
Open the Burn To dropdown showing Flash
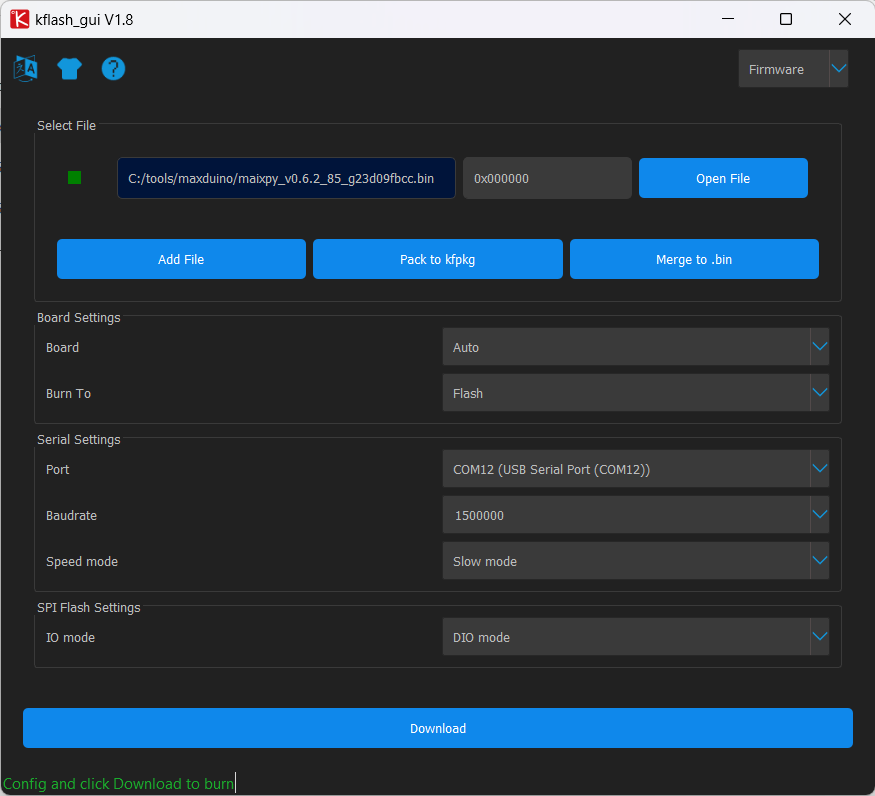(x=636, y=393)
